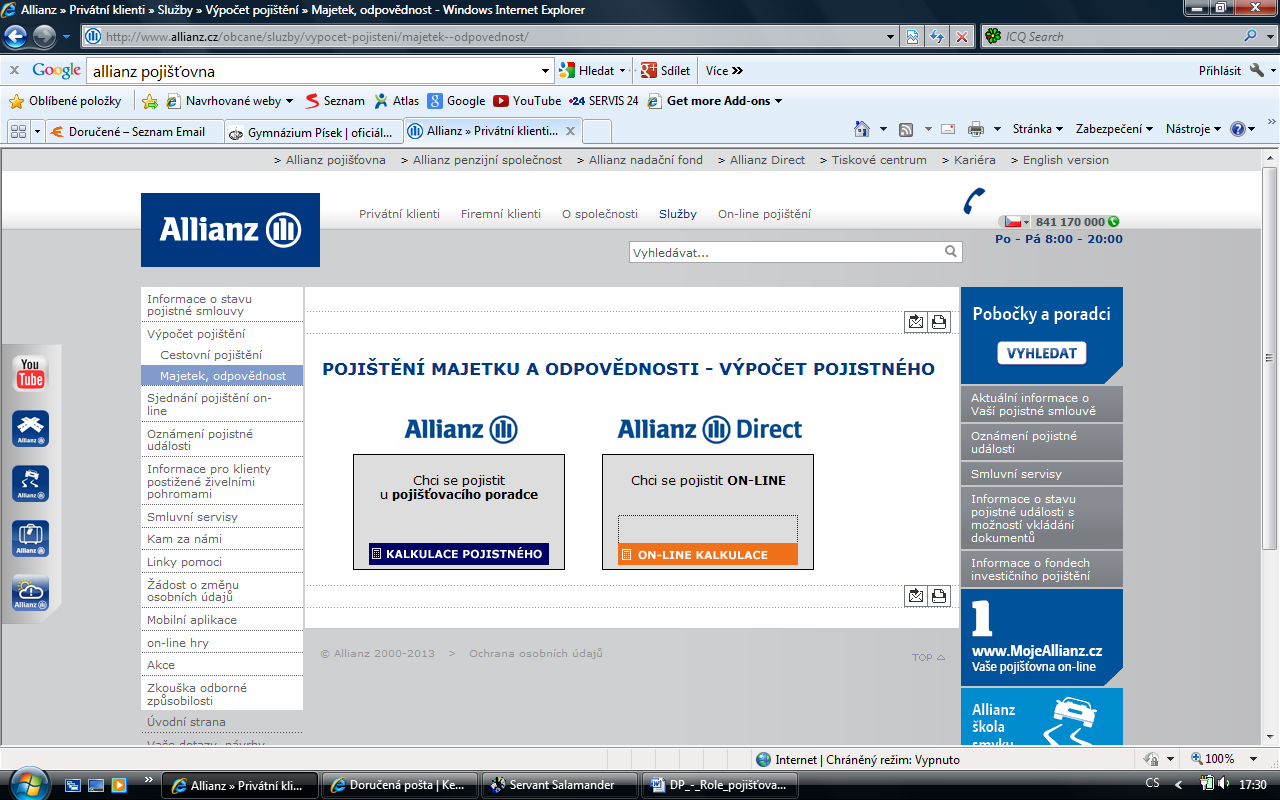The width and height of the screenshot is (1280, 800).
Task: Open On-line pojištění in main navigation
Action: (x=764, y=214)
